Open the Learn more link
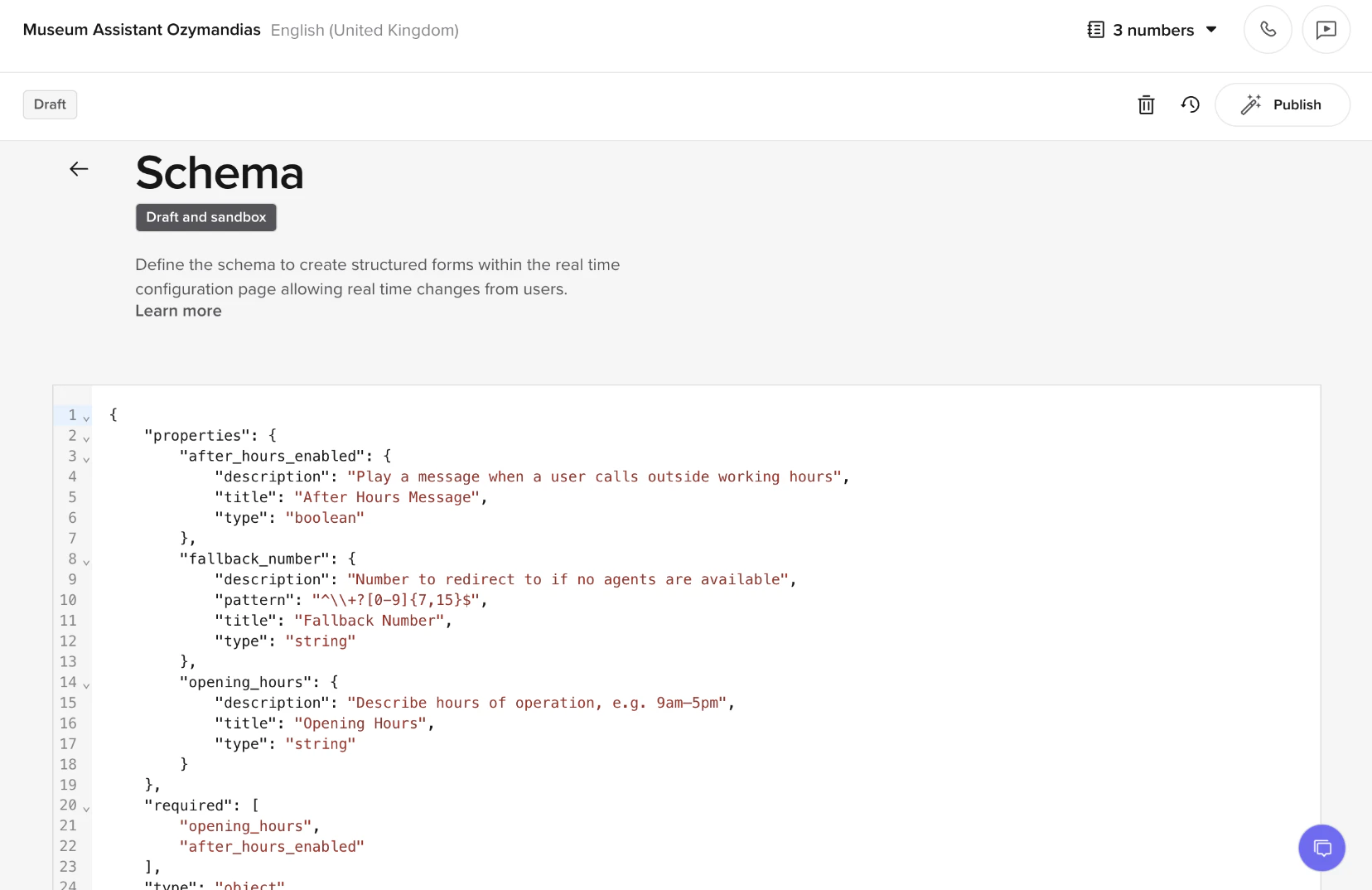Viewport: 1372px width, 890px height. click(x=178, y=311)
